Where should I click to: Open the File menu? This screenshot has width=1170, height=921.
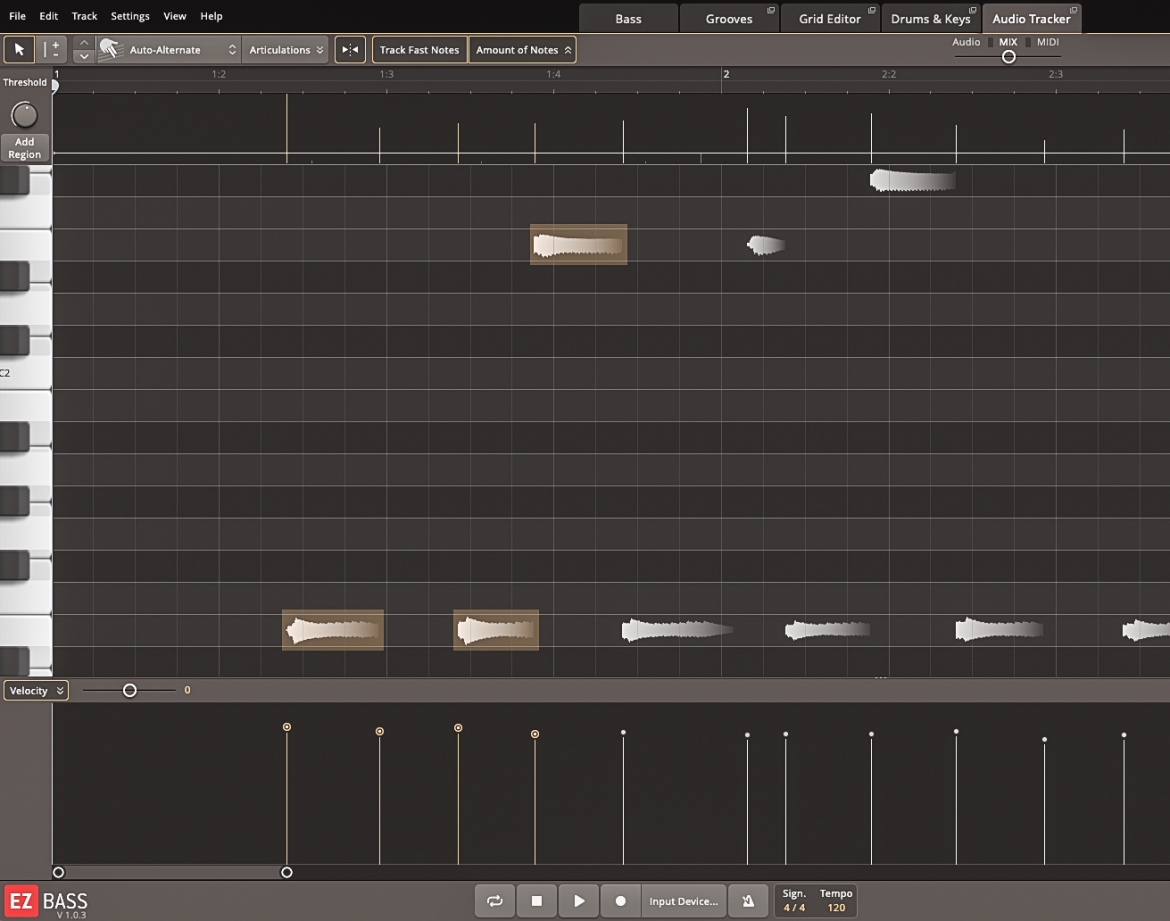17,16
